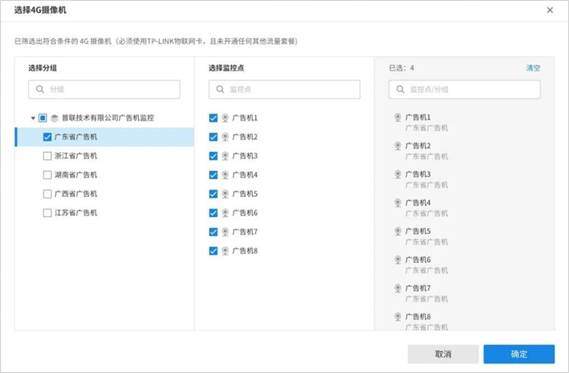Click the camera icon beside 广告机1 in monitoring list
Screen dimensions: 569x373
(225, 118)
